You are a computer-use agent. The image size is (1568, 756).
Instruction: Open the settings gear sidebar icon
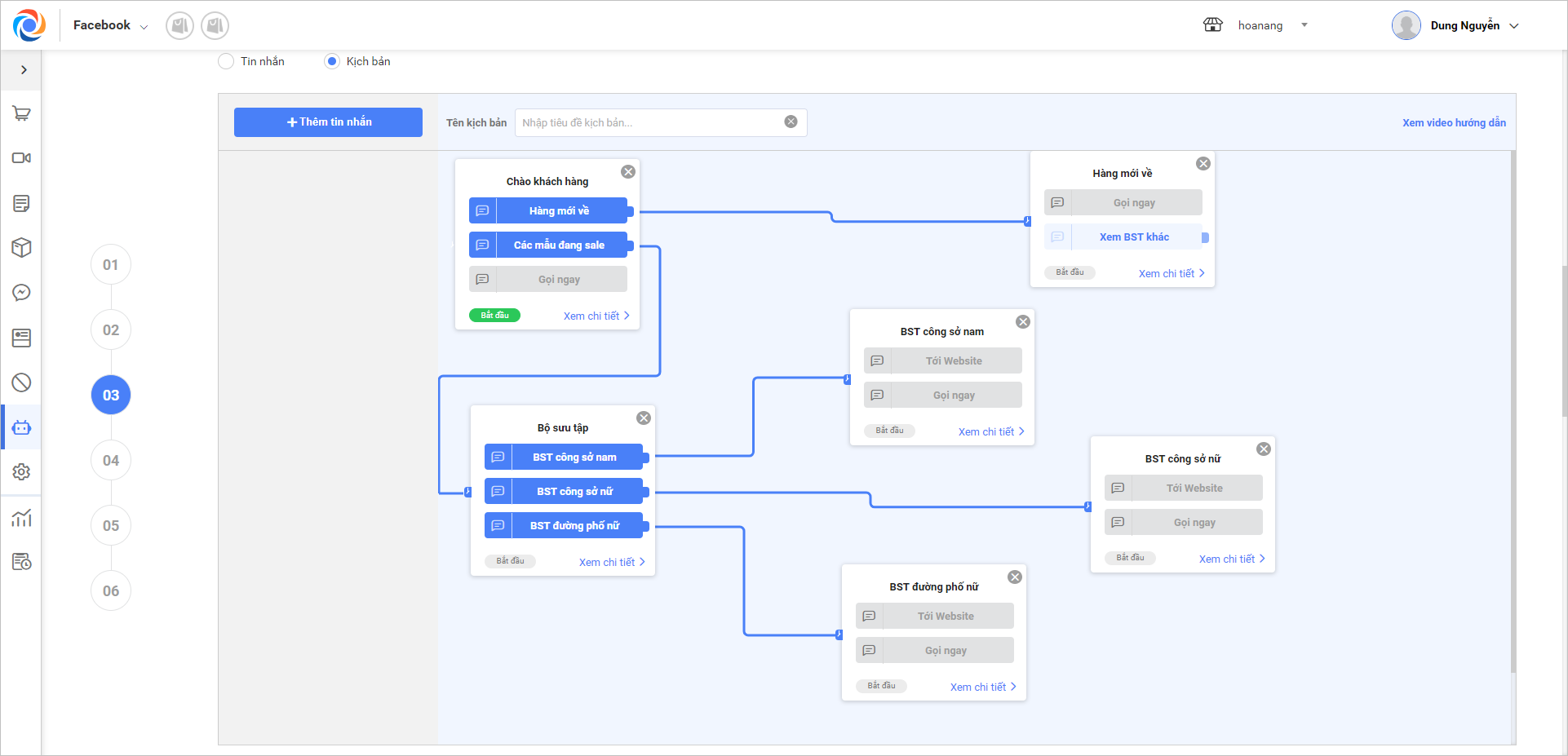click(x=21, y=472)
